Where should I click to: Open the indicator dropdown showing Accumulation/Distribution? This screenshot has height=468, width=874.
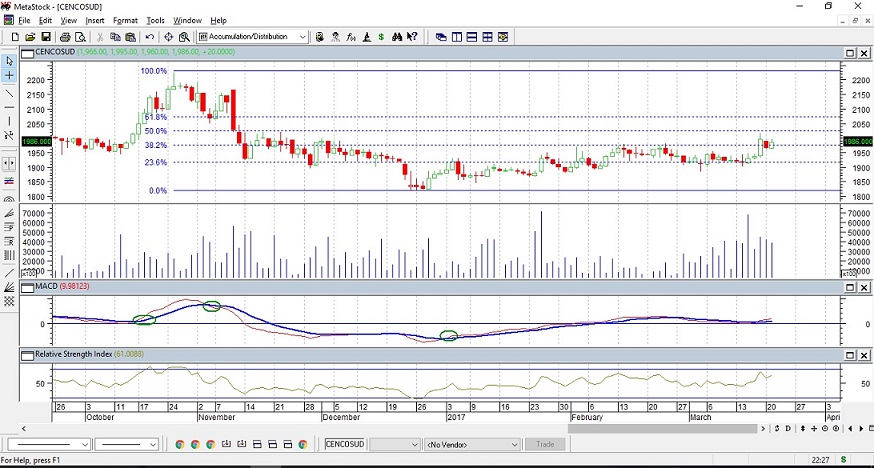[x=253, y=37]
